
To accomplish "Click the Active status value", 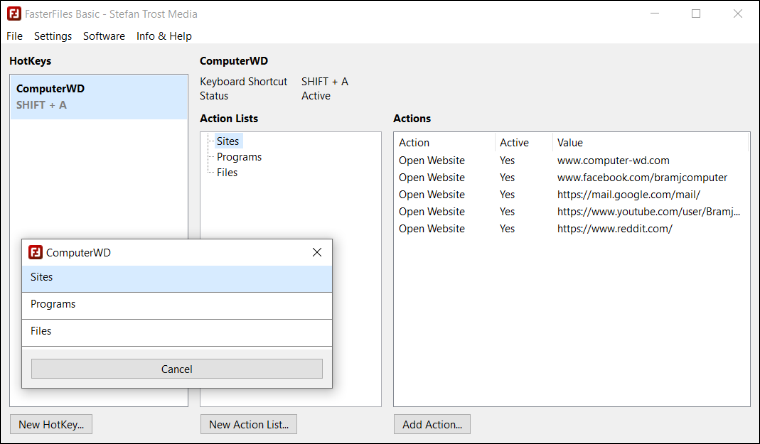I will pos(316,96).
